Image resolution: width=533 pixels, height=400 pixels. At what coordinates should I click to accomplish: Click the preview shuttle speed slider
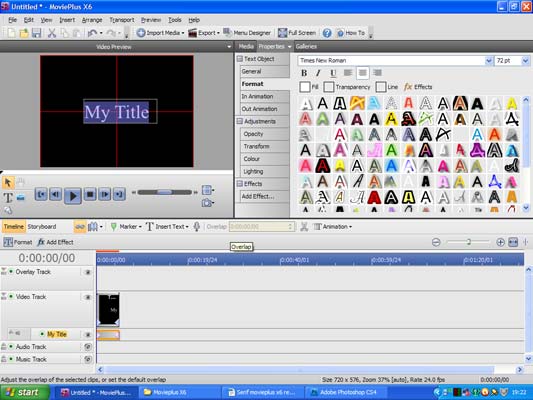(165, 192)
